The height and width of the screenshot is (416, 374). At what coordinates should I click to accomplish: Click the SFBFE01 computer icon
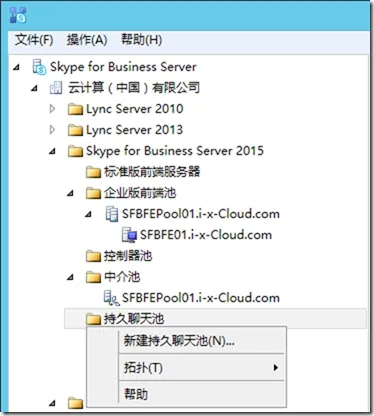point(129,235)
